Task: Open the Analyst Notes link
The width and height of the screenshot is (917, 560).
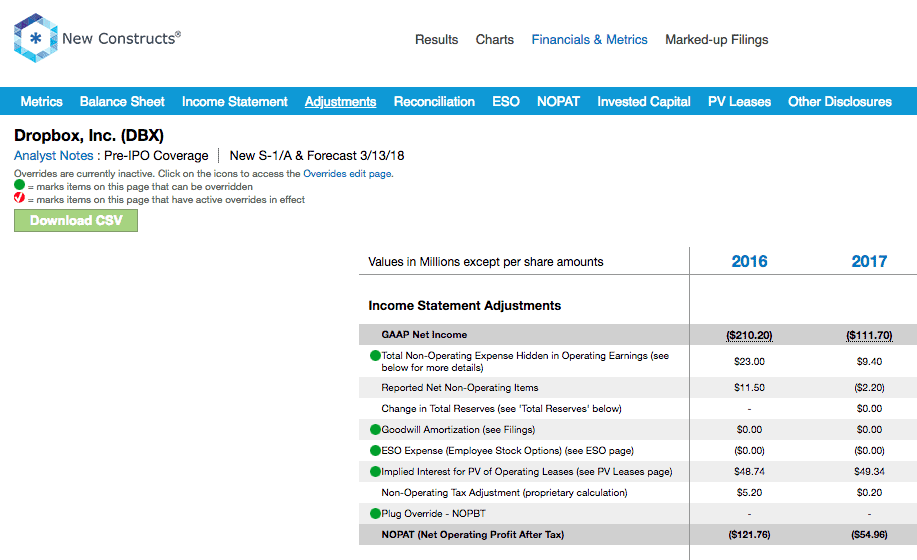Action: coord(53,155)
